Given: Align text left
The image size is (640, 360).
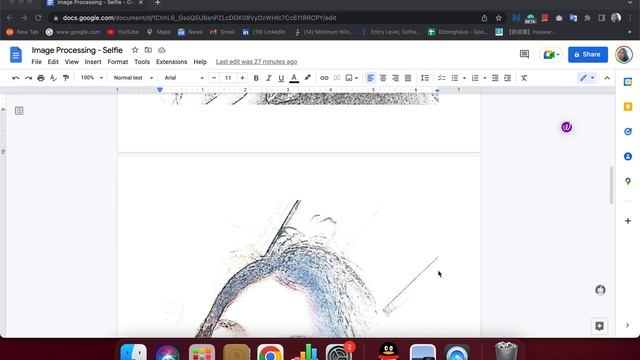Looking at the screenshot, I should 370,78.
